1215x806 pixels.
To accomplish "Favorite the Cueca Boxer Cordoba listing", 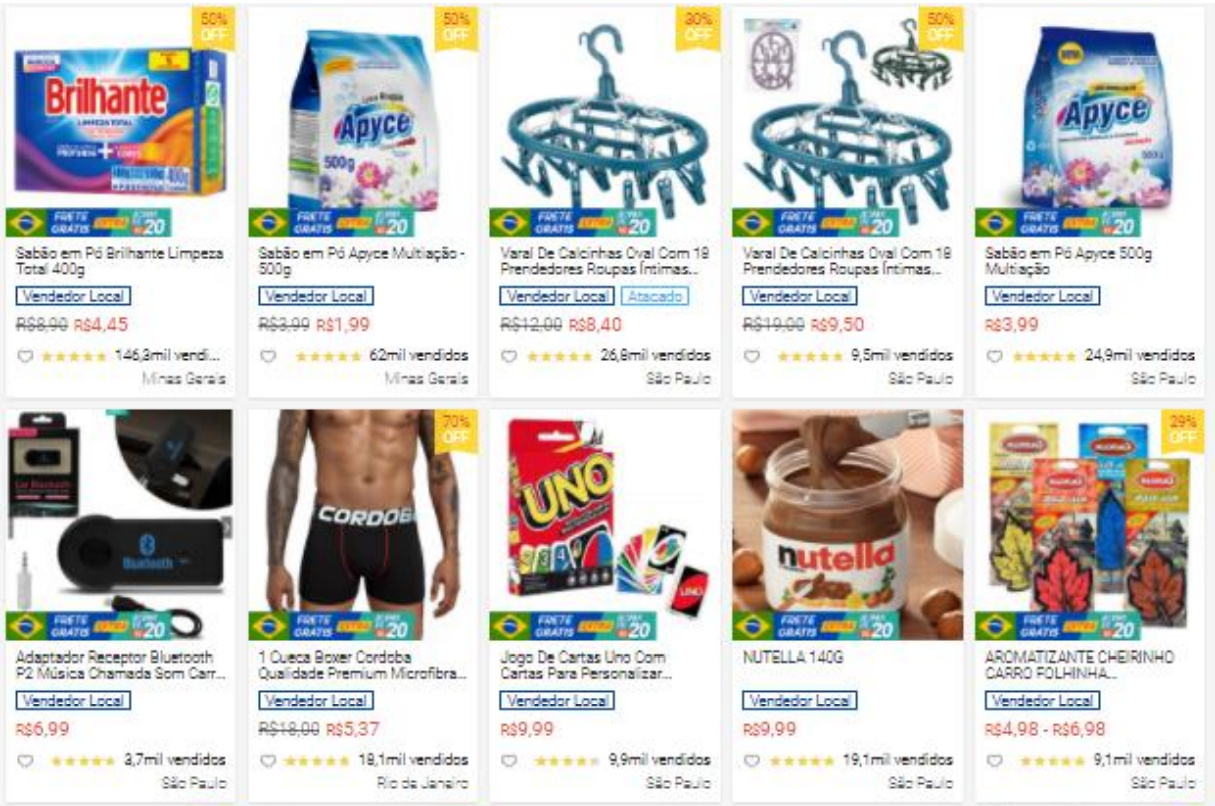I will coord(267,761).
